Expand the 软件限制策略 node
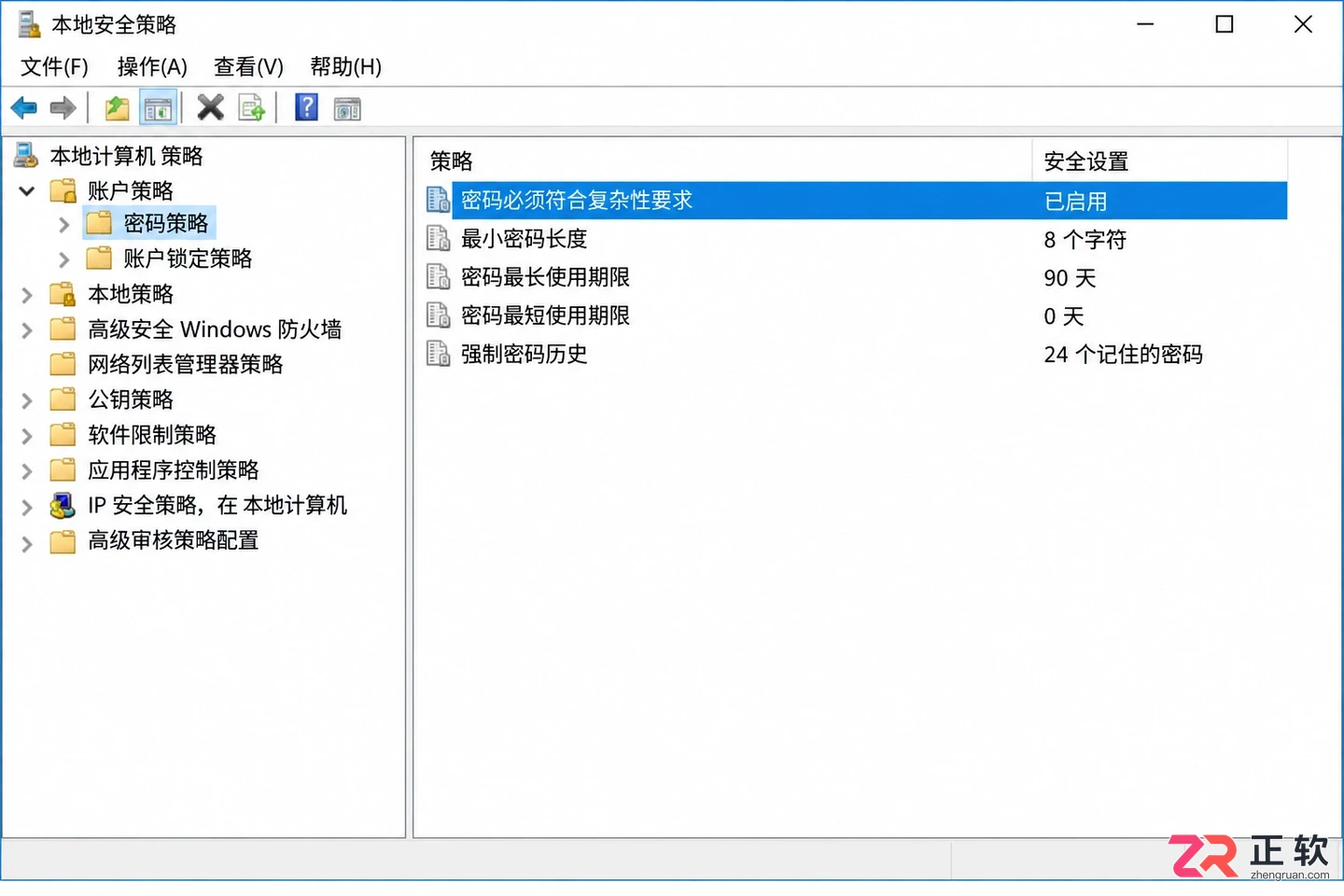The image size is (1344, 896). [x=27, y=436]
